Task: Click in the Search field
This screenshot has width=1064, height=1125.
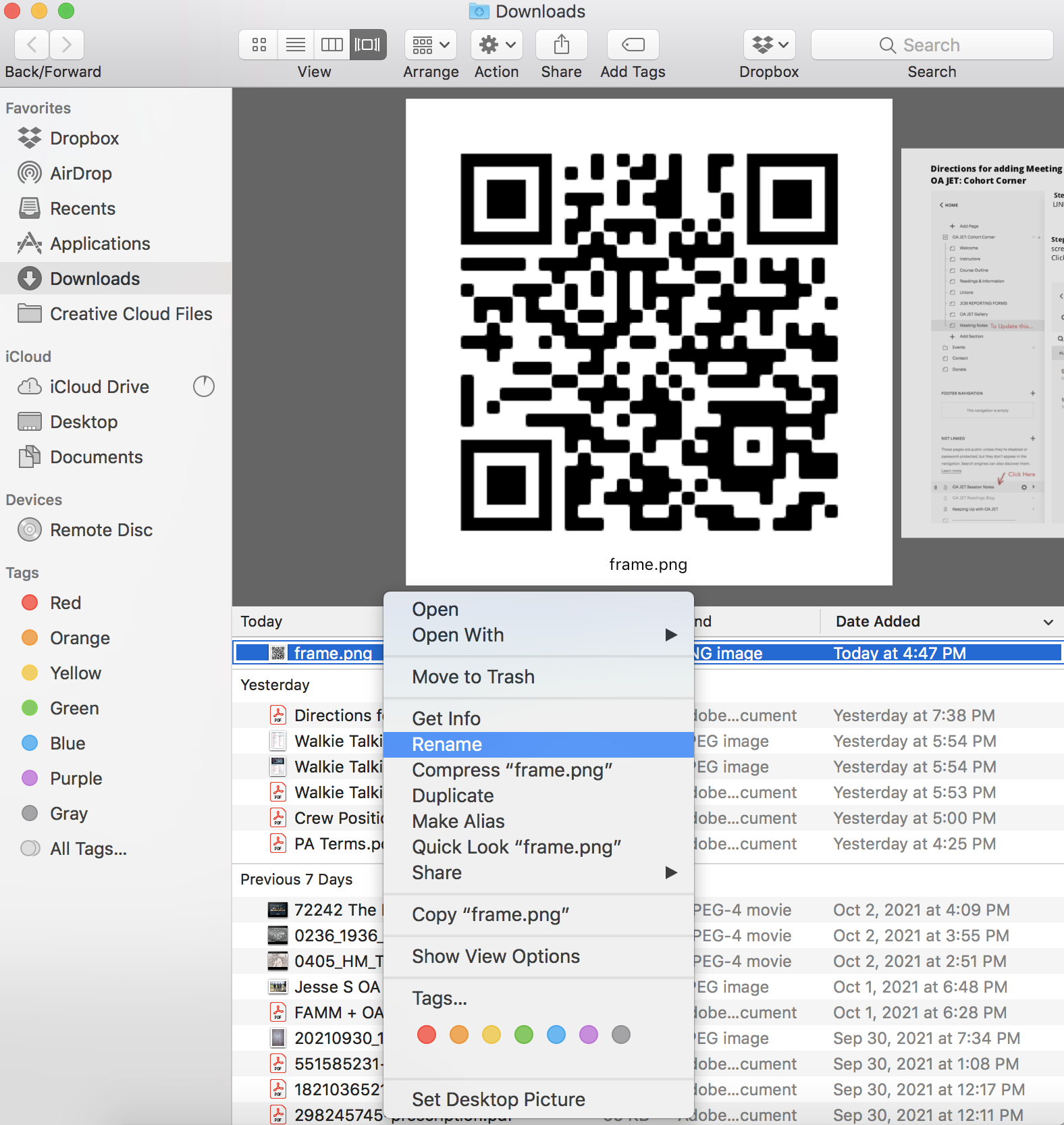Action: tap(932, 45)
